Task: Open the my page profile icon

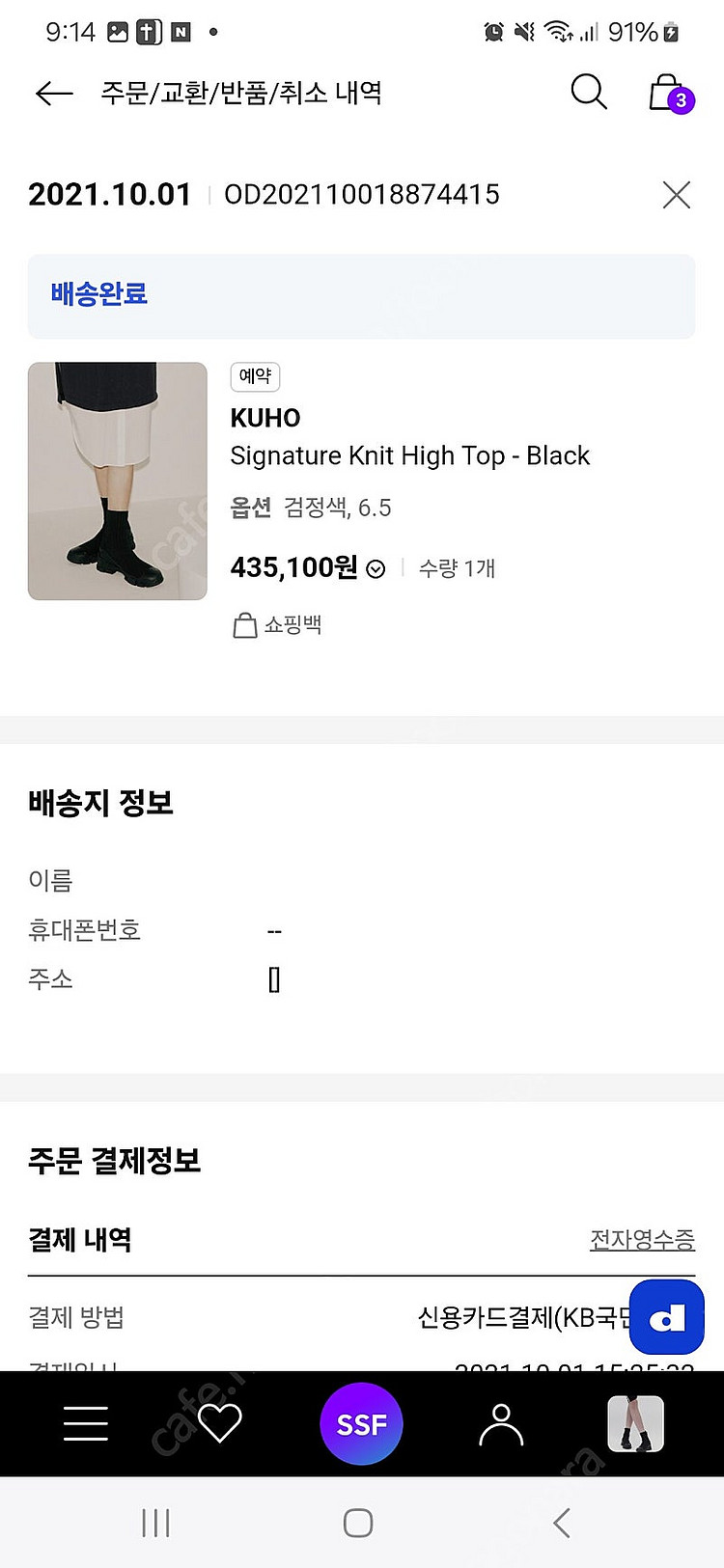Action: [x=501, y=1423]
